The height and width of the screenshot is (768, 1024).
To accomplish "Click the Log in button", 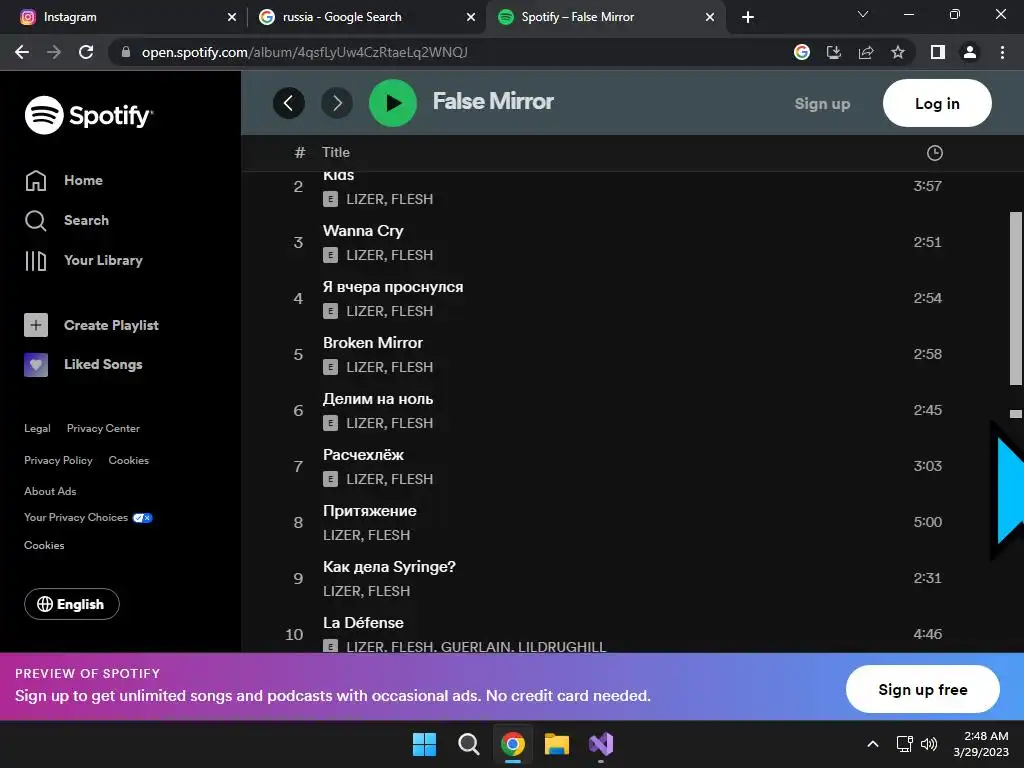I will pyautogui.click(x=937, y=103).
